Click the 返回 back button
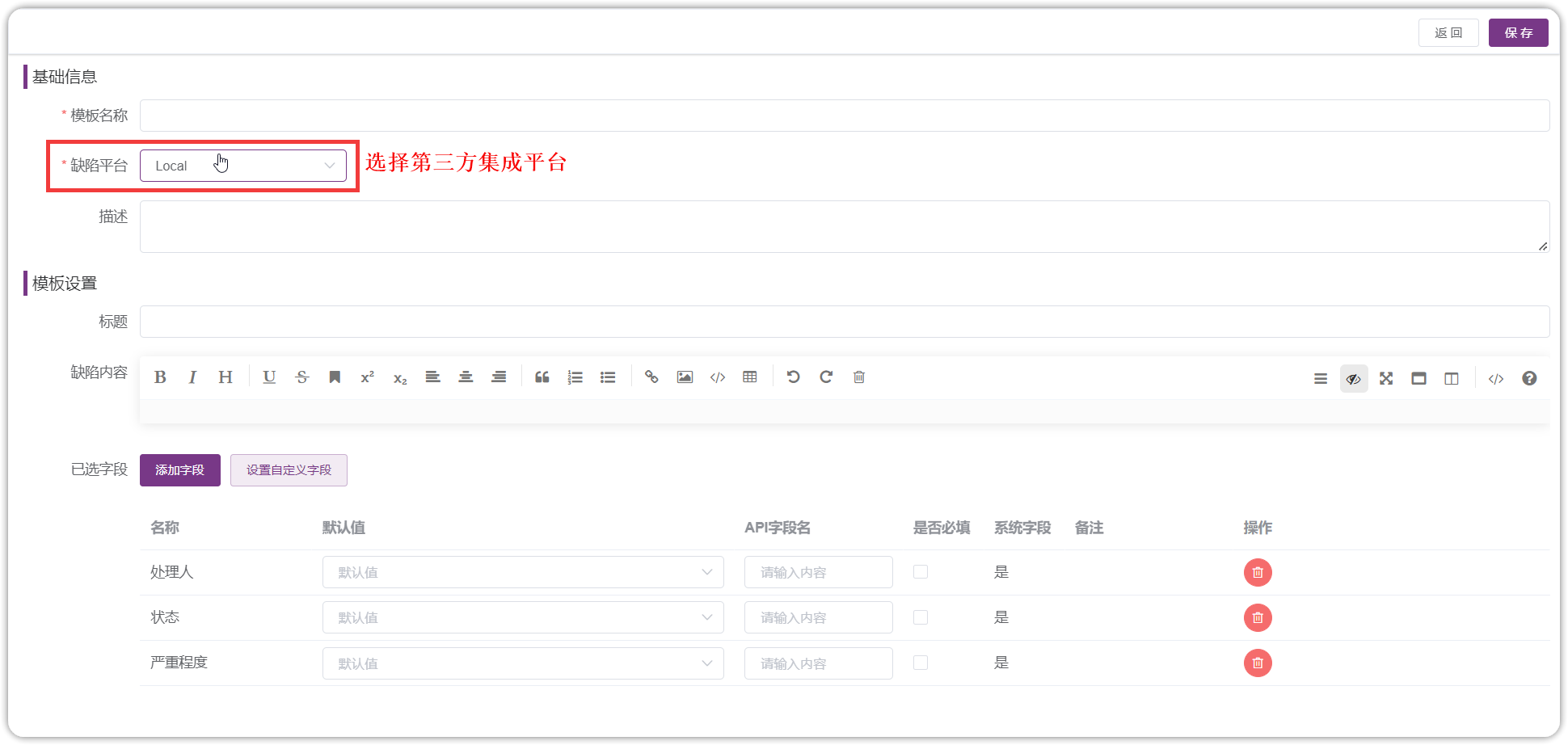 pyautogui.click(x=1448, y=33)
